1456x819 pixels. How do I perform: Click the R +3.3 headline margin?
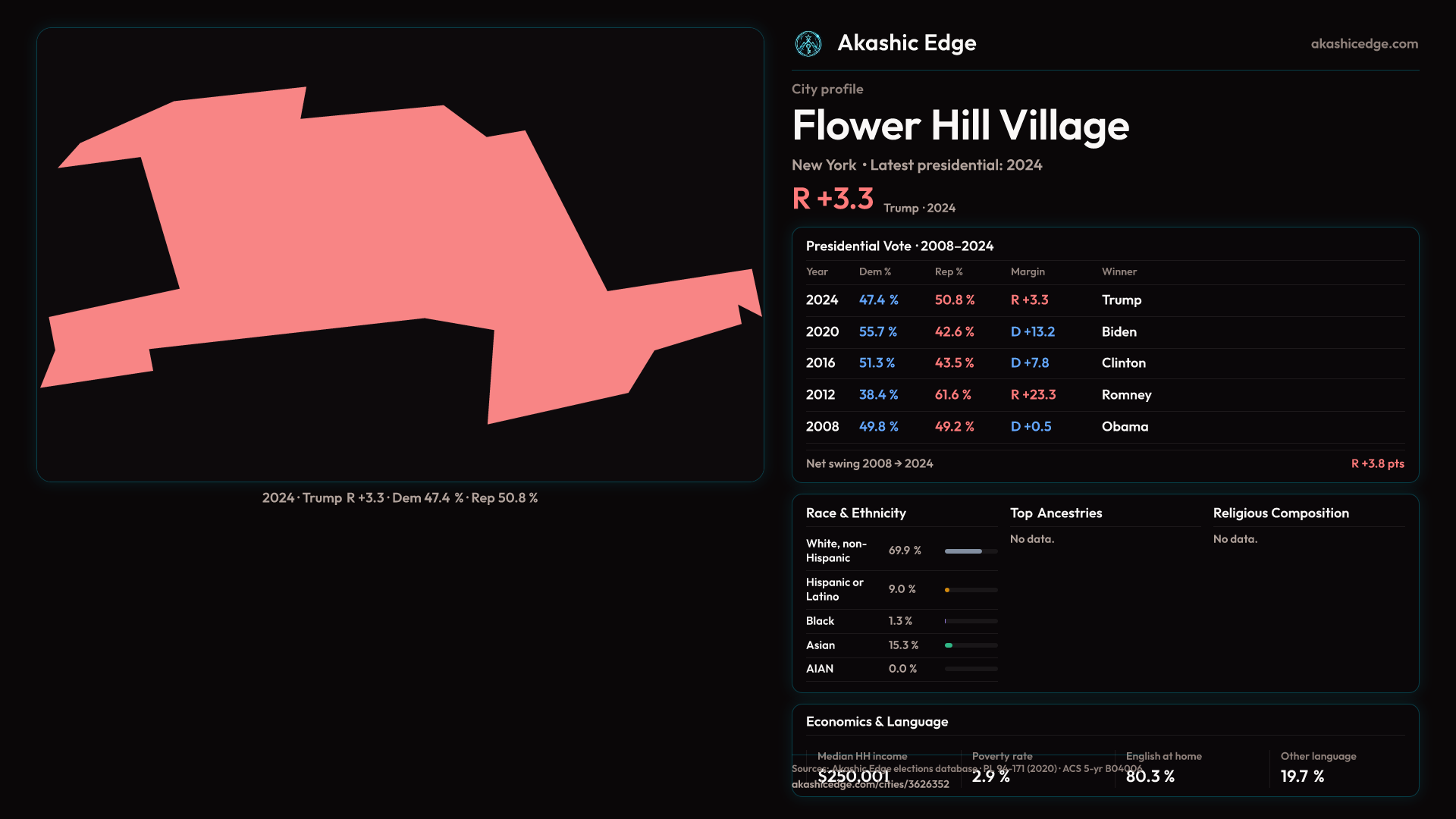pyautogui.click(x=833, y=199)
